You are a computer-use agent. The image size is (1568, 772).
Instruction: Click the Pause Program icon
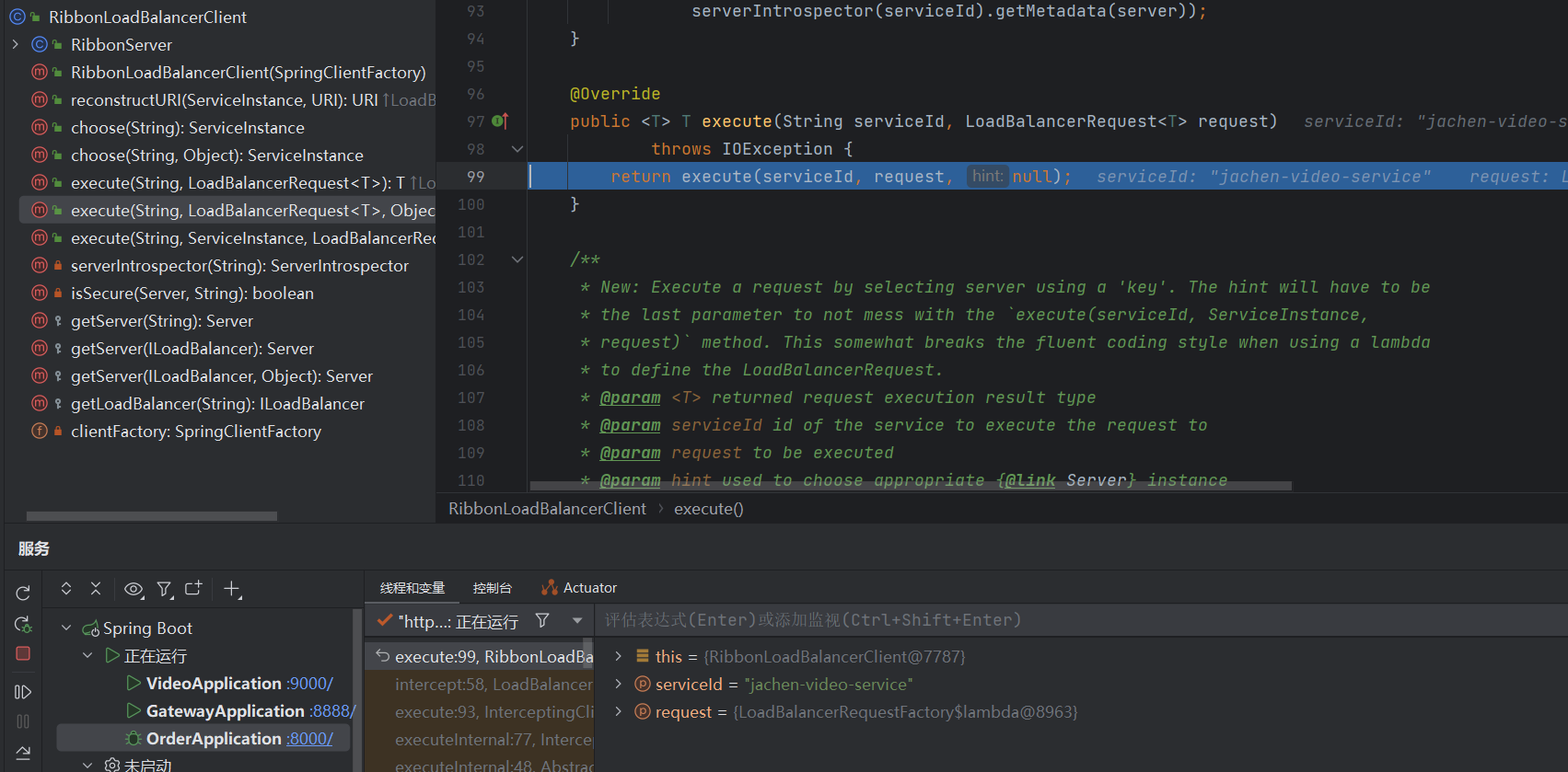point(23,721)
